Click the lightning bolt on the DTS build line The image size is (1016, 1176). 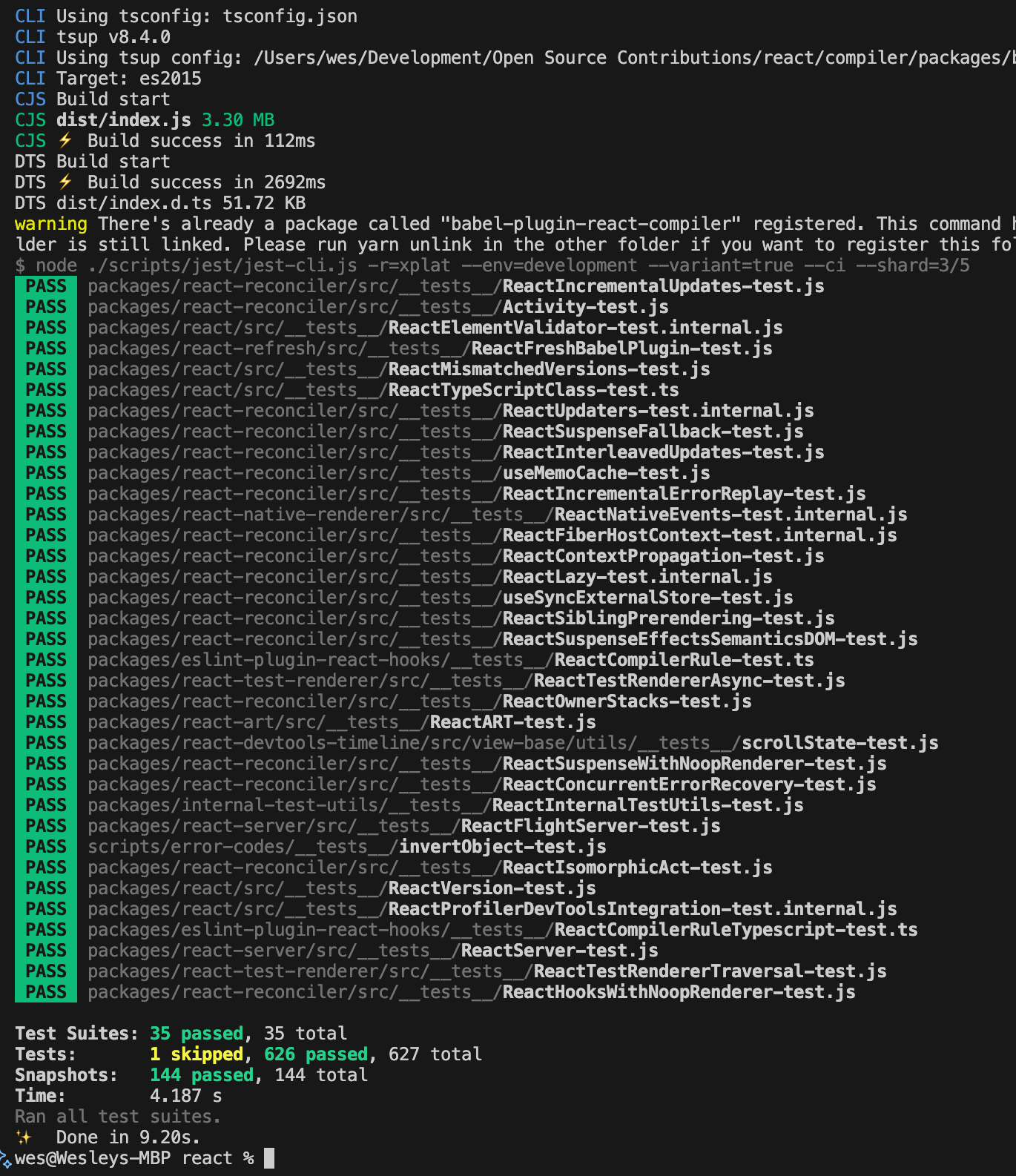click(65, 182)
